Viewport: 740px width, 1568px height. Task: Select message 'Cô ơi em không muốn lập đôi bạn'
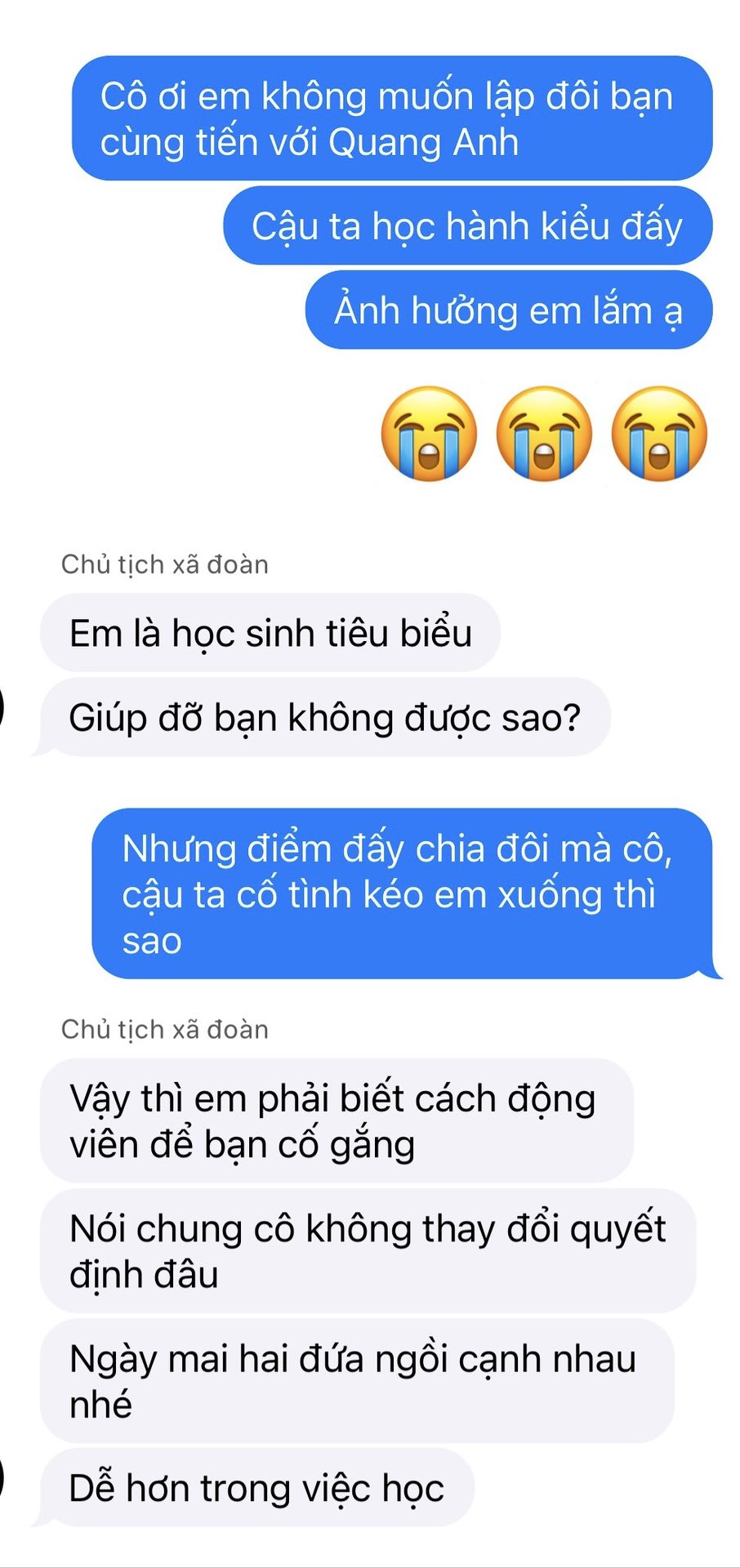[x=392, y=118]
